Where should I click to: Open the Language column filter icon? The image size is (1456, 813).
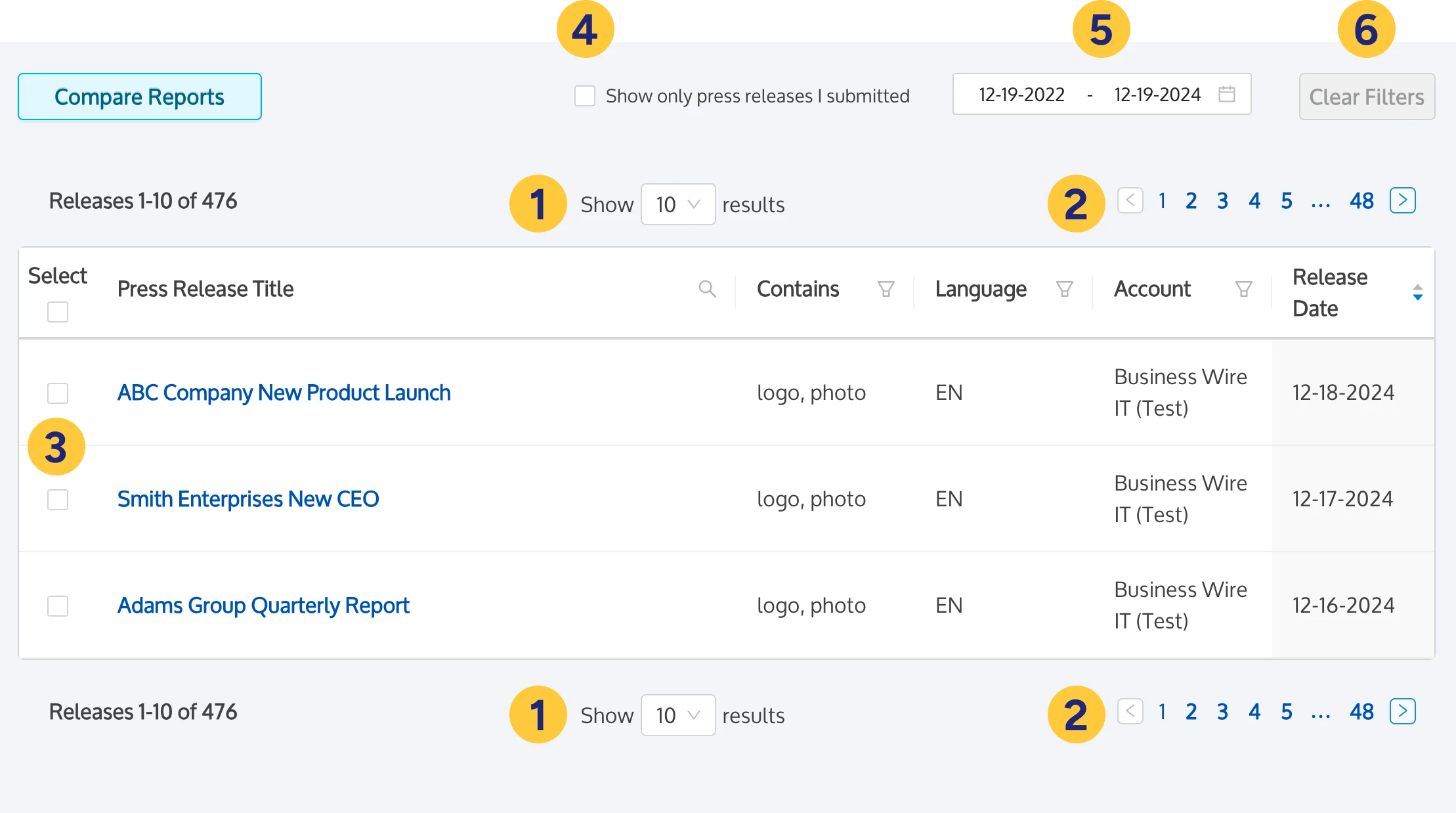(x=1064, y=289)
